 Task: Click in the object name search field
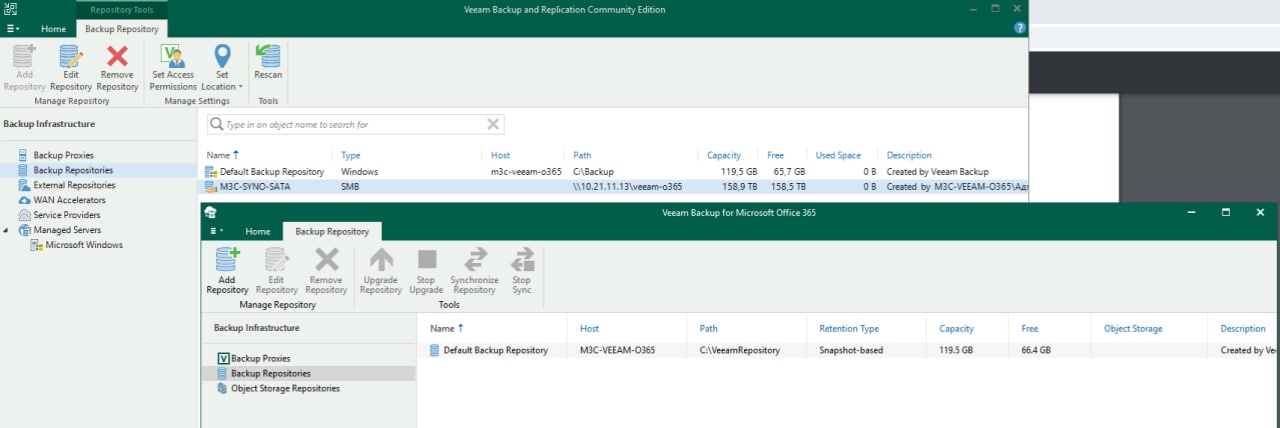coord(355,124)
